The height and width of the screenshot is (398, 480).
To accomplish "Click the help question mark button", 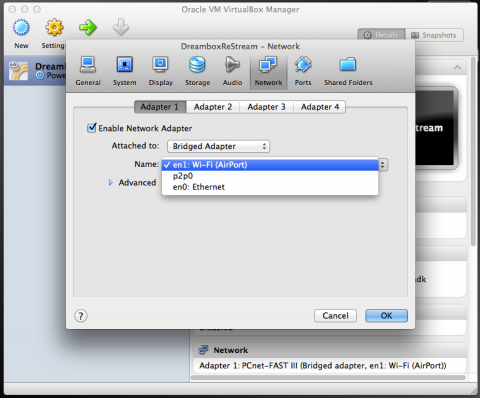I will pos(81,316).
